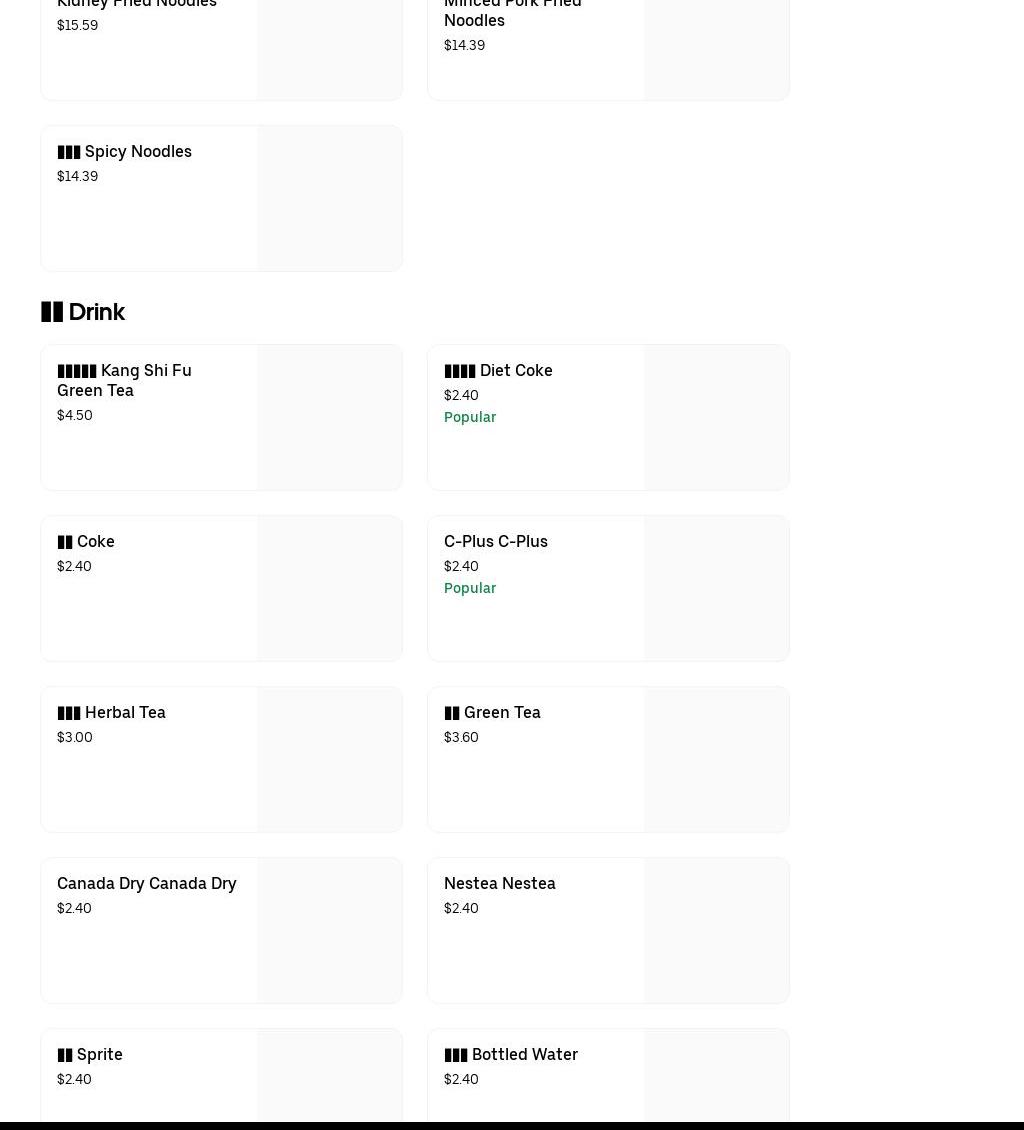This screenshot has width=1024, height=1130.
Task: Click the Spicy Noodles image placeholder
Action: coord(329,198)
